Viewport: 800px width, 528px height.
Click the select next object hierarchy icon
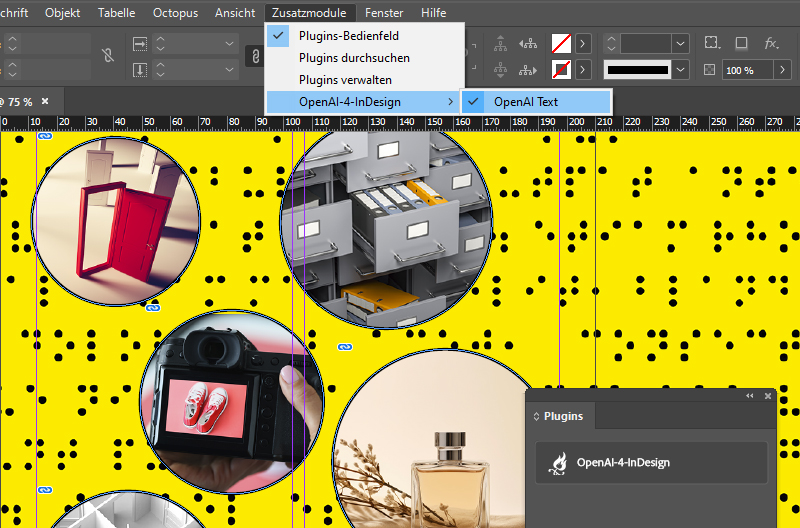coord(529,70)
